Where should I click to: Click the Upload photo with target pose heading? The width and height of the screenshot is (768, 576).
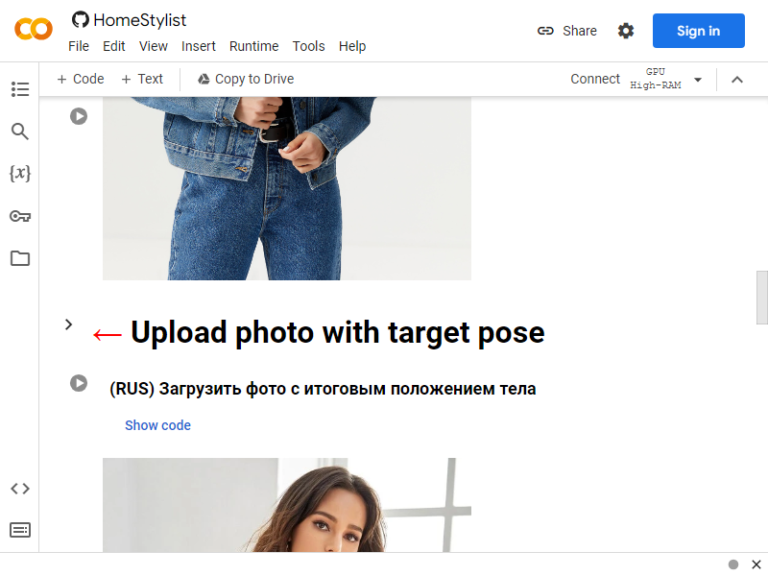point(337,333)
